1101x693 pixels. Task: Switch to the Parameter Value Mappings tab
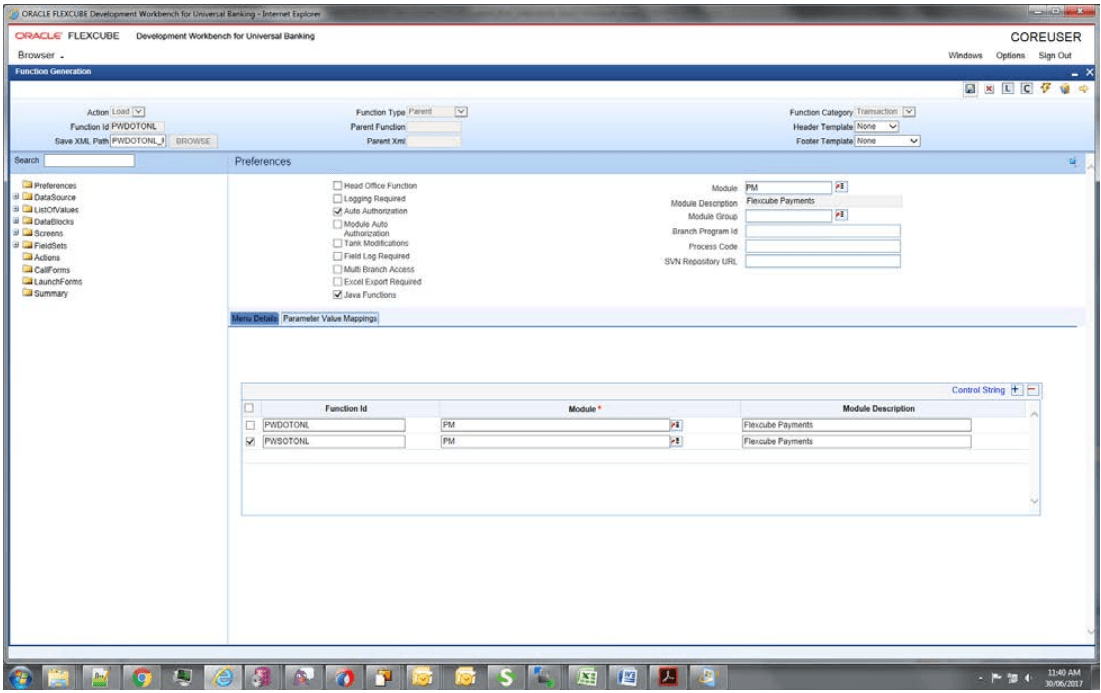point(330,318)
